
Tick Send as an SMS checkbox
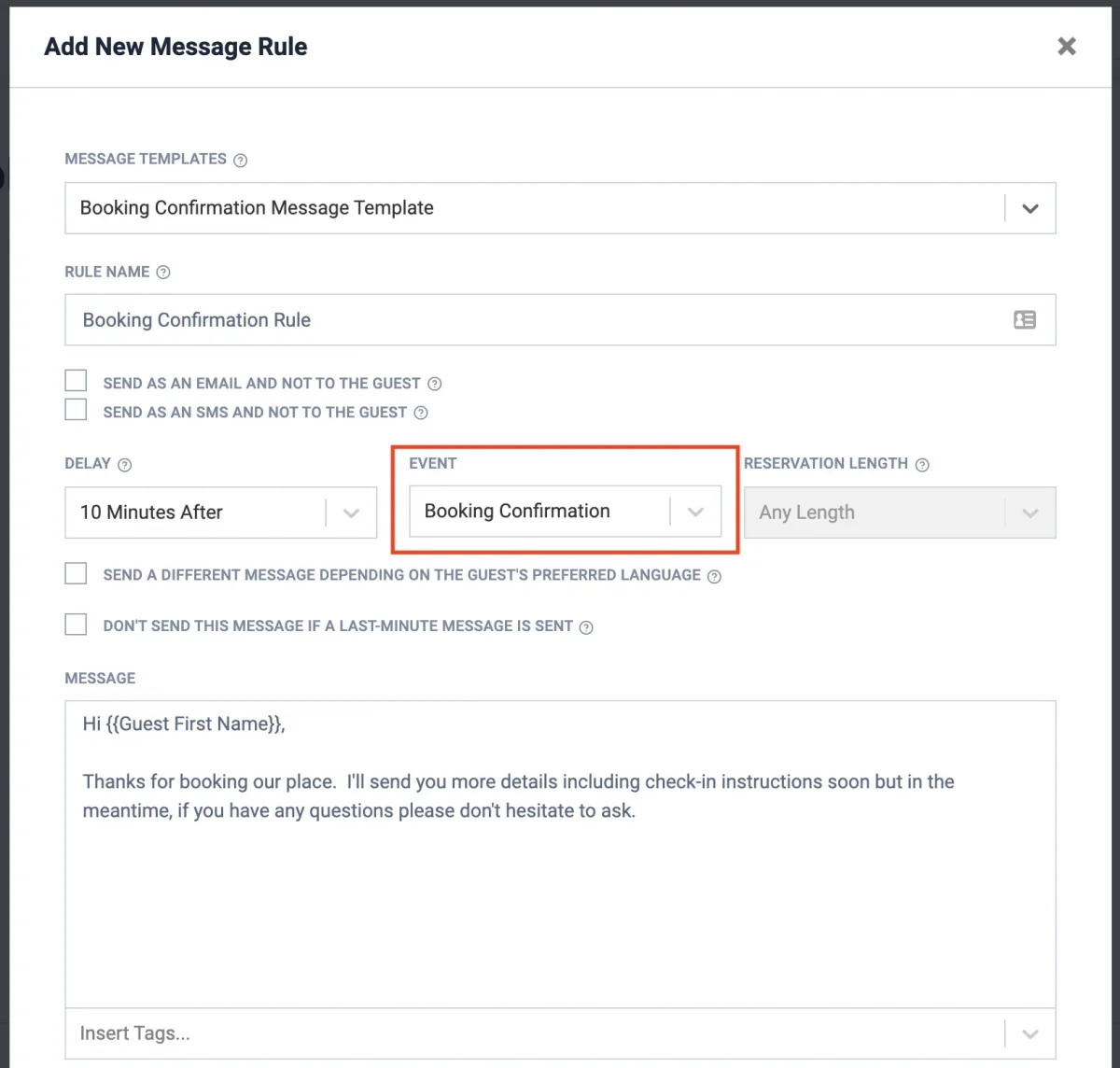point(76,410)
